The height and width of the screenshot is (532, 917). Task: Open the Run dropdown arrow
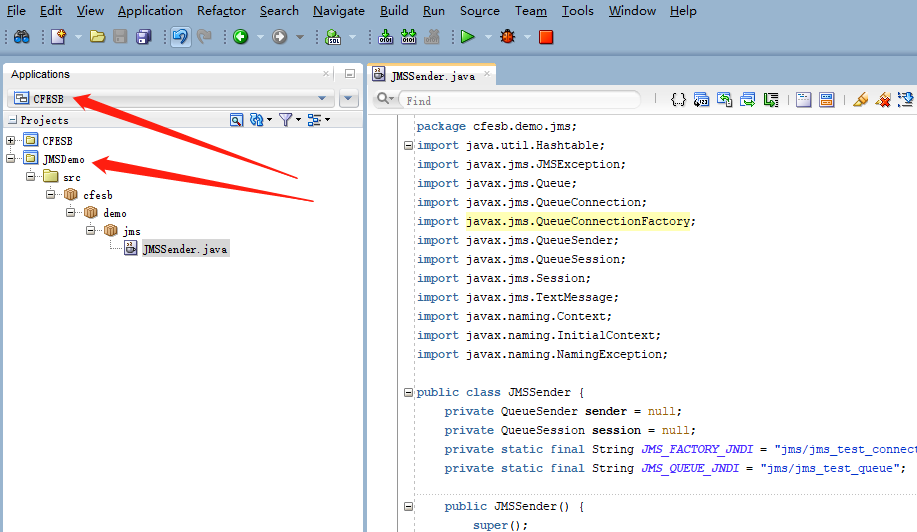tap(488, 37)
